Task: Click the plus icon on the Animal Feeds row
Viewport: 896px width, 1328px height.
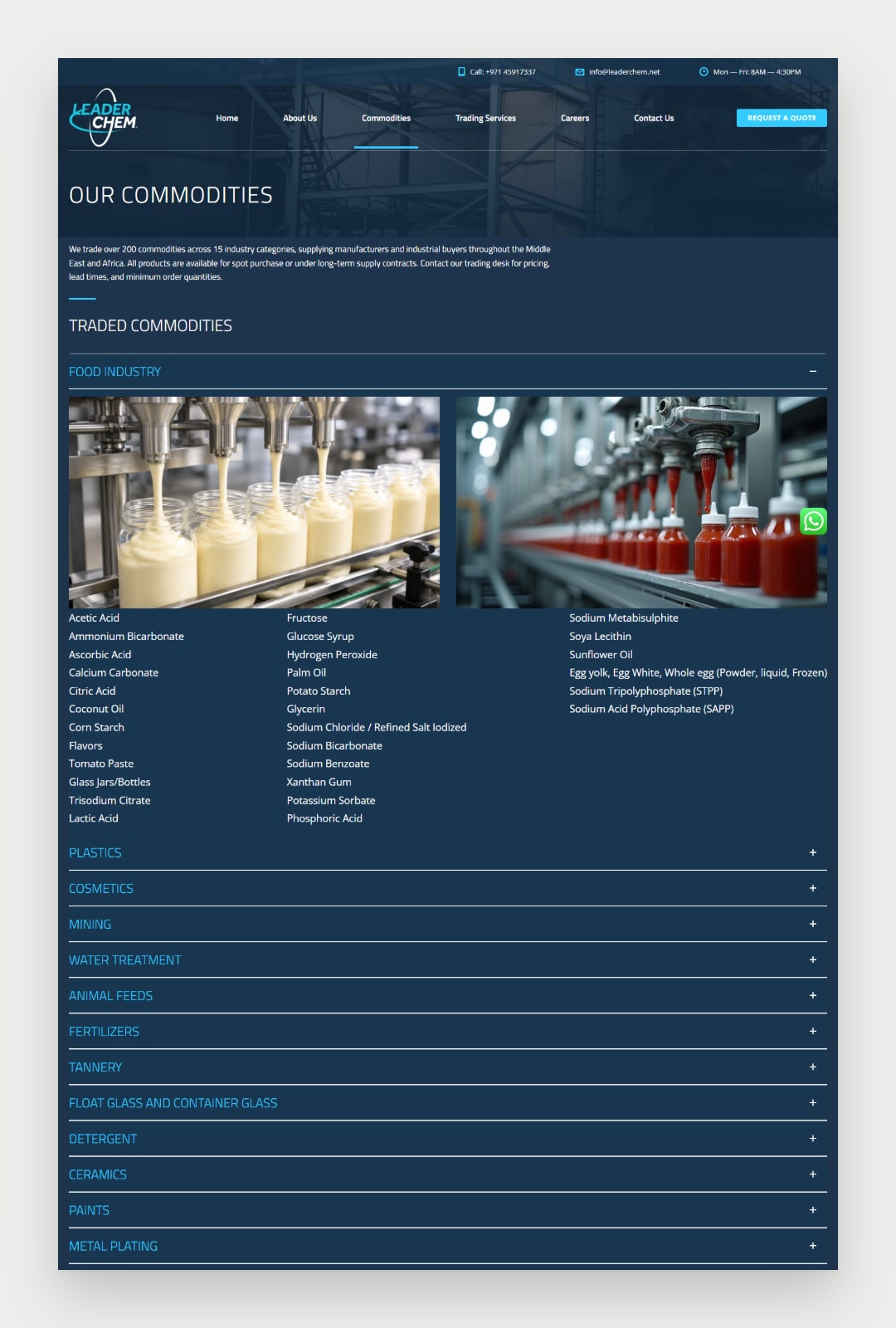Action: pos(813,995)
